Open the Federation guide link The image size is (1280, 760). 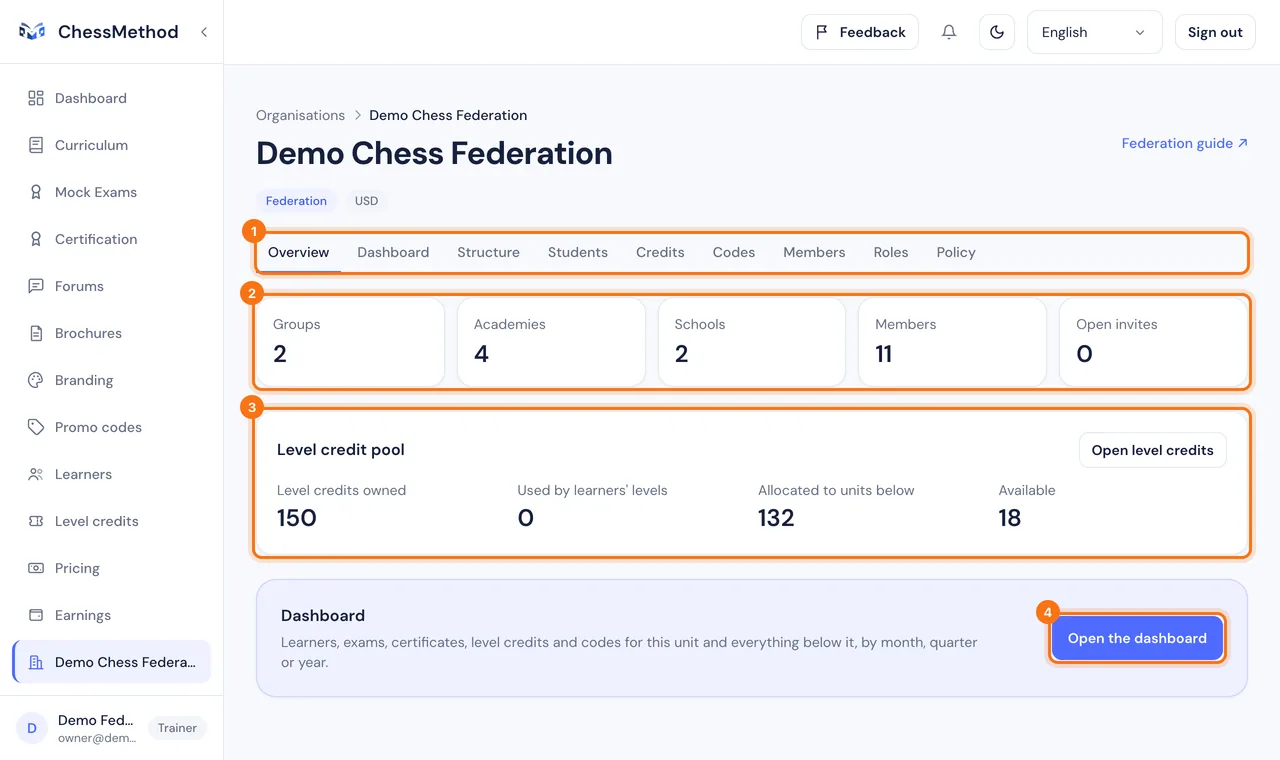1185,143
